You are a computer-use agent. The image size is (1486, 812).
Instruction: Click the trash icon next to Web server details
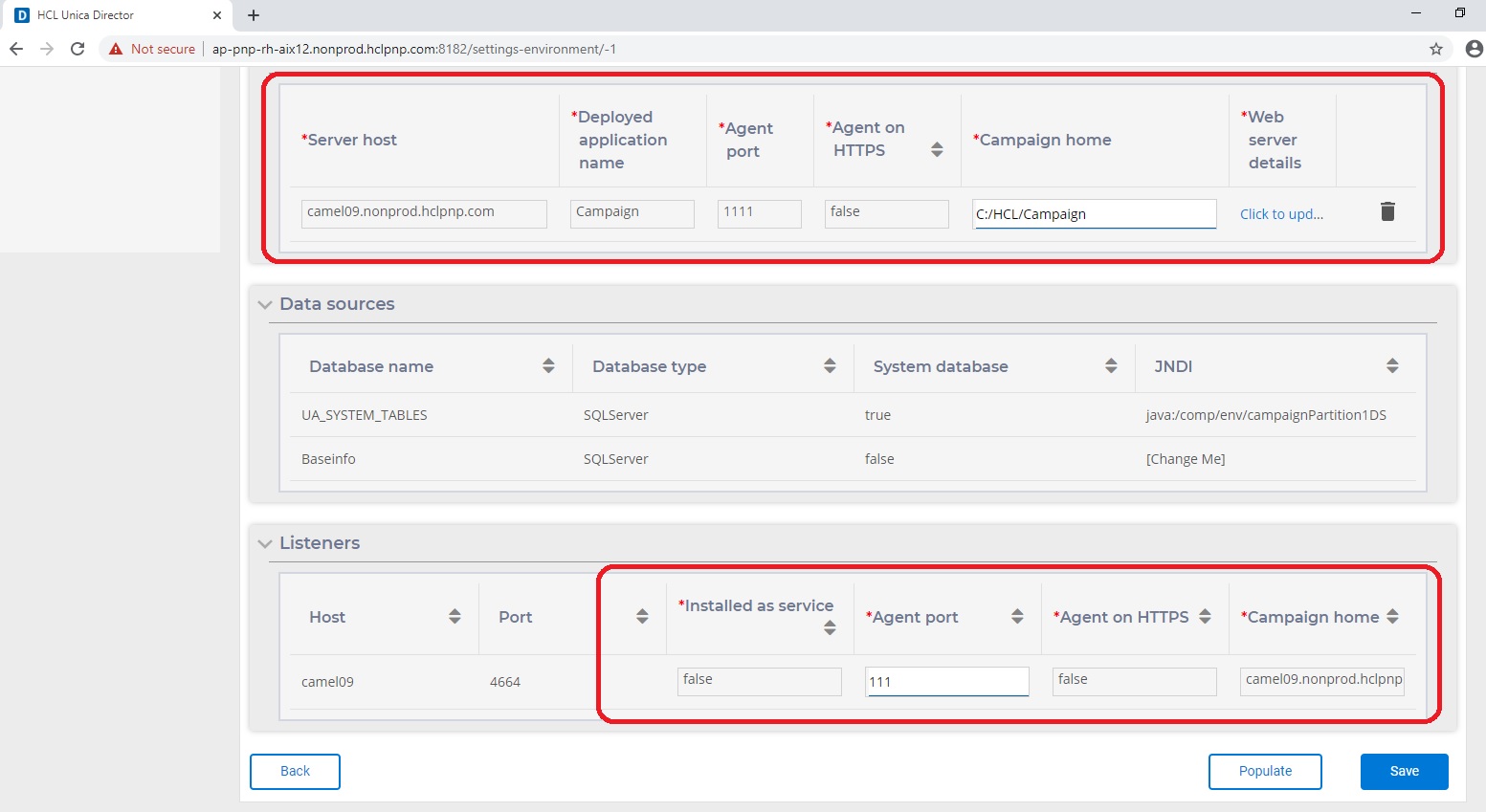point(1387,211)
